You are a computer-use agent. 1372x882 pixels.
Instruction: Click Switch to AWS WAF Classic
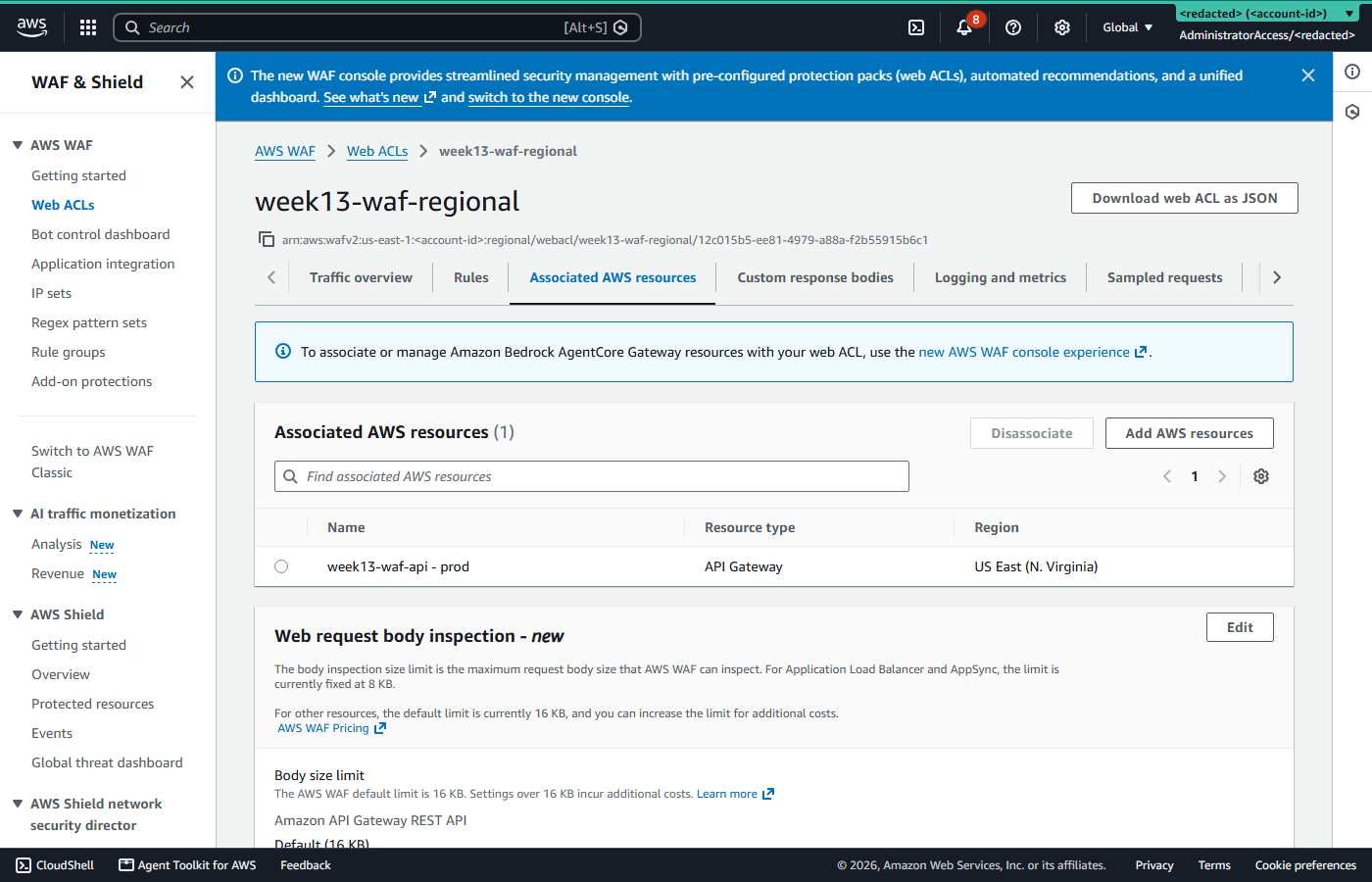click(x=92, y=462)
